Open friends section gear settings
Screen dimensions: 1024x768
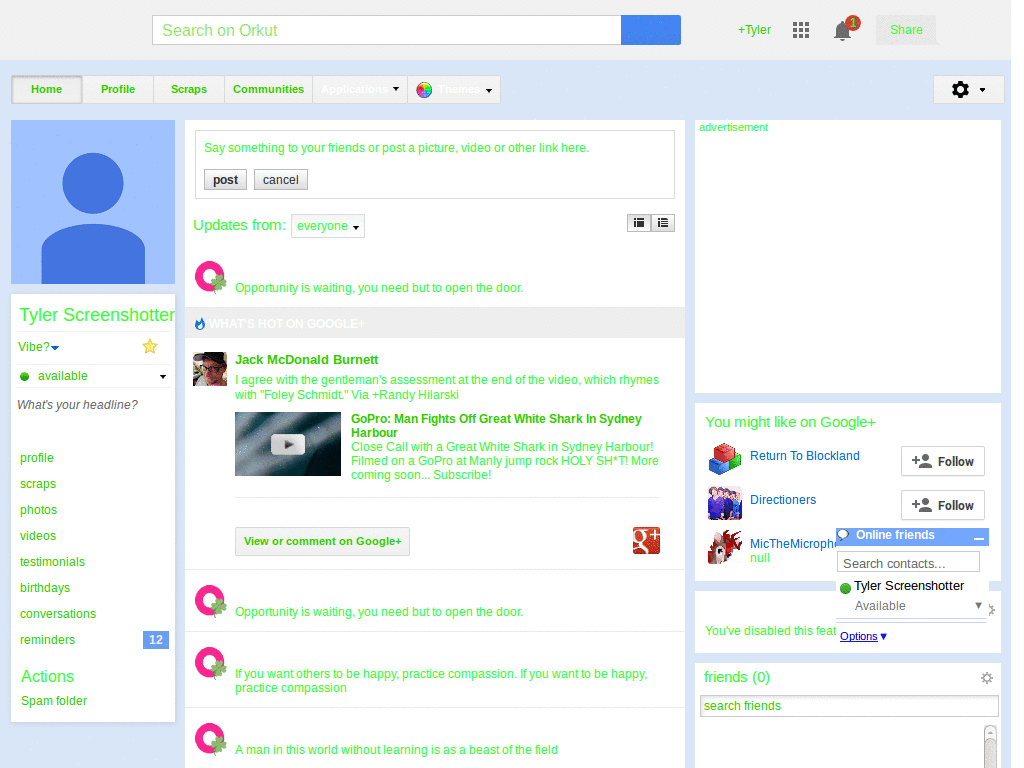click(x=987, y=678)
